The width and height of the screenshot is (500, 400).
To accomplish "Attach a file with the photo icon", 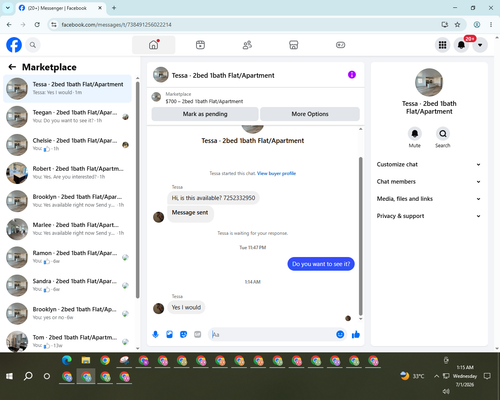I will click(169, 334).
